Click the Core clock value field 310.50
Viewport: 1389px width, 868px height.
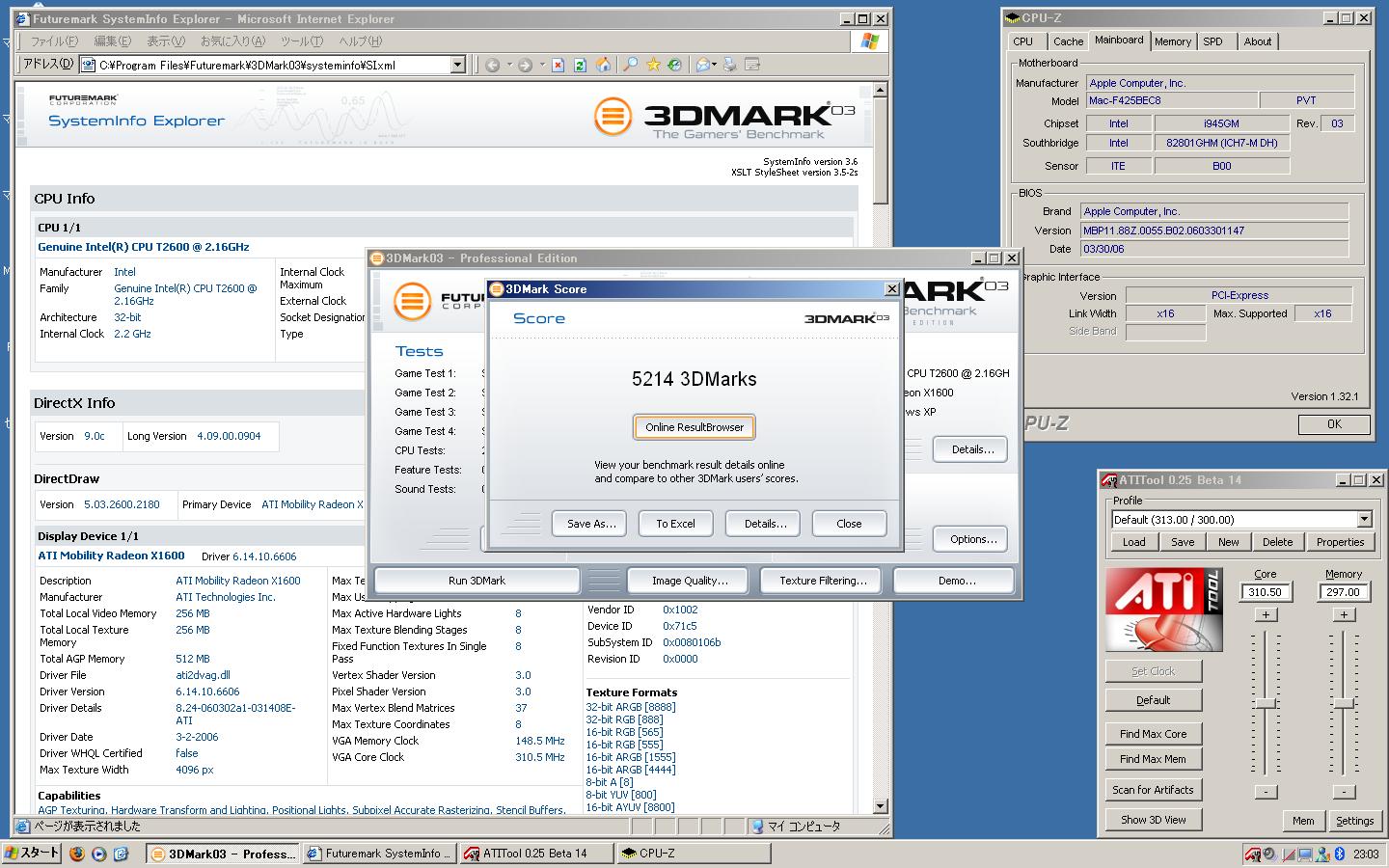(x=1266, y=592)
